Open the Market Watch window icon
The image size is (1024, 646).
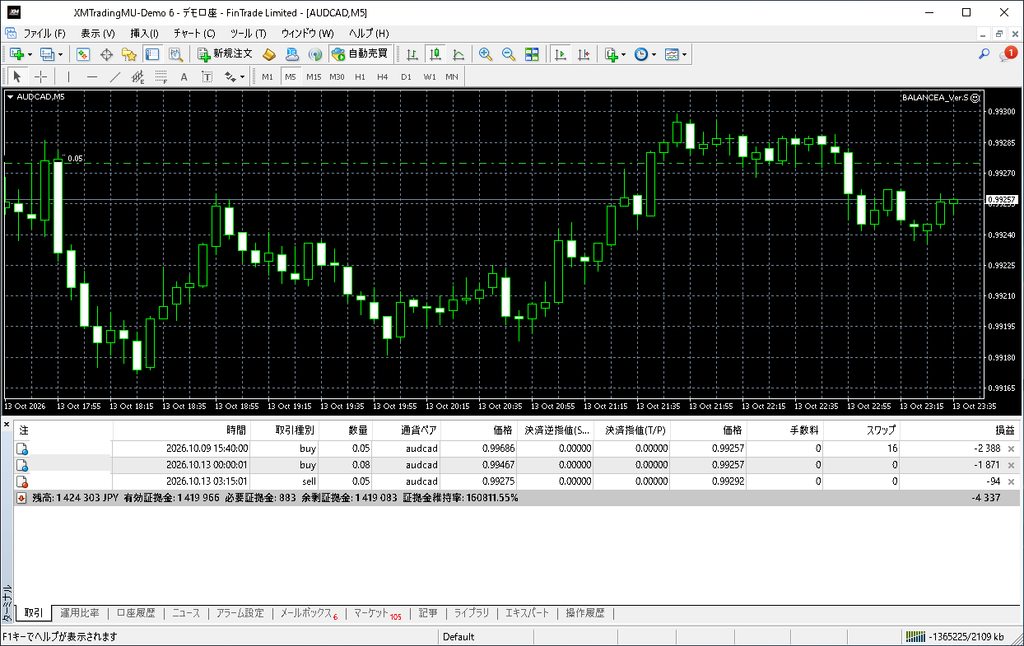83,54
